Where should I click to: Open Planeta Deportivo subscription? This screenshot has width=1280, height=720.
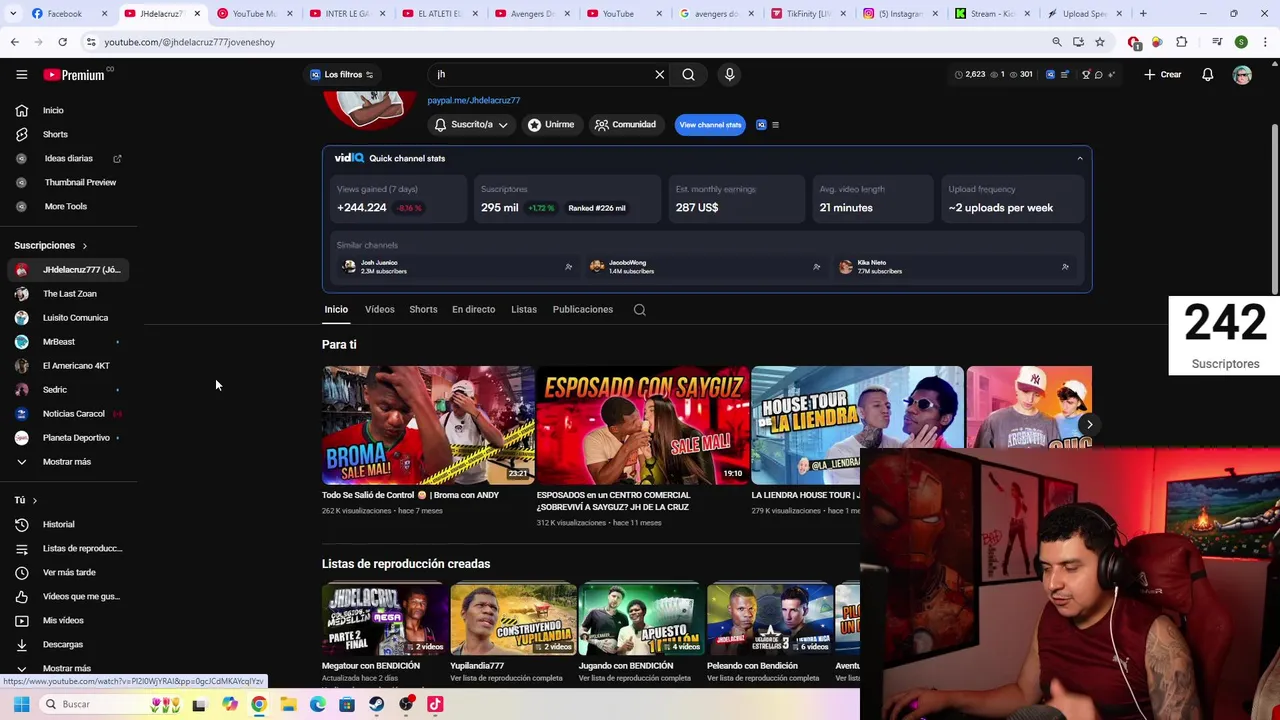[70, 437]
